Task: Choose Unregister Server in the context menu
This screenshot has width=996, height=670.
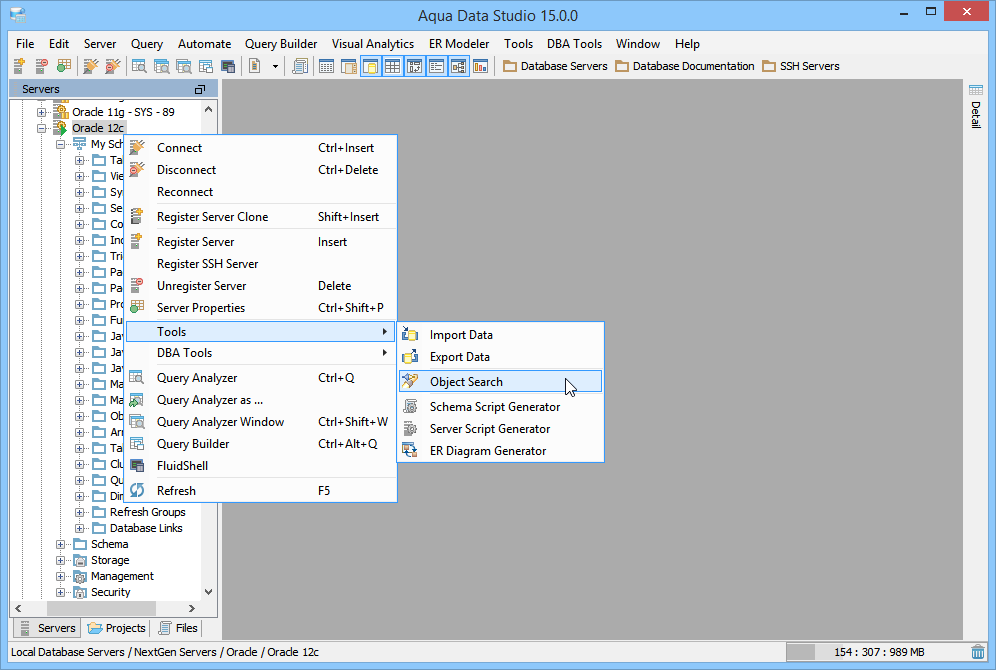Action: 261,286
